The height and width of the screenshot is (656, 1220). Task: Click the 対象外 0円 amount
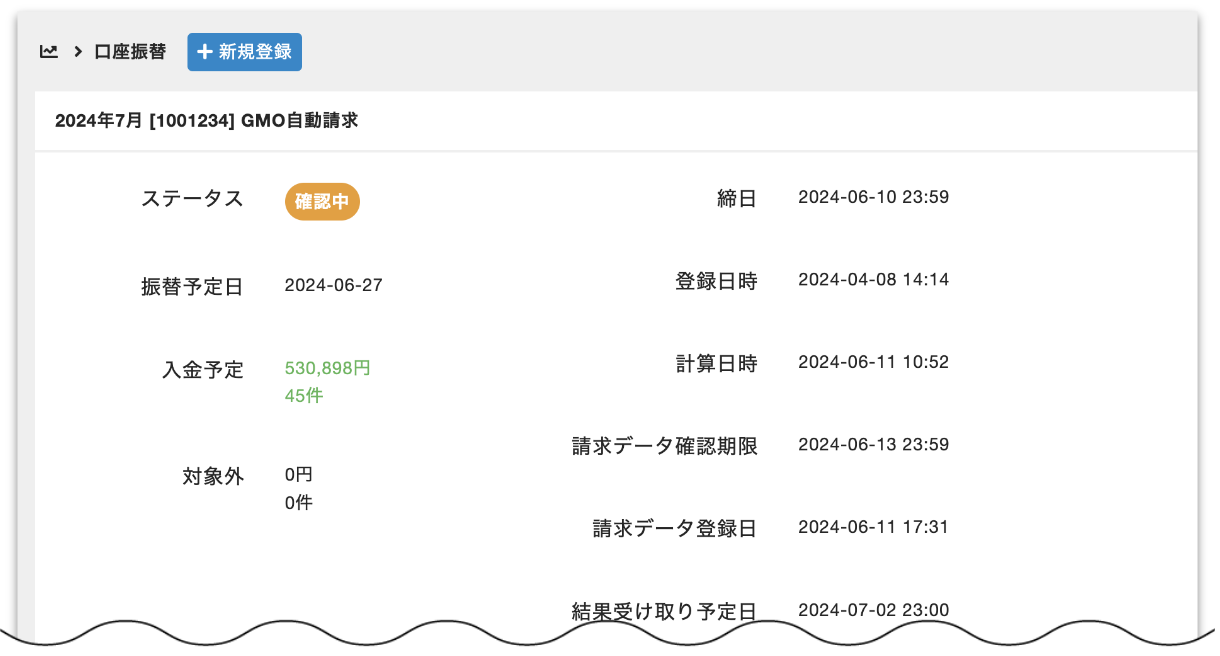coord(299,475)
